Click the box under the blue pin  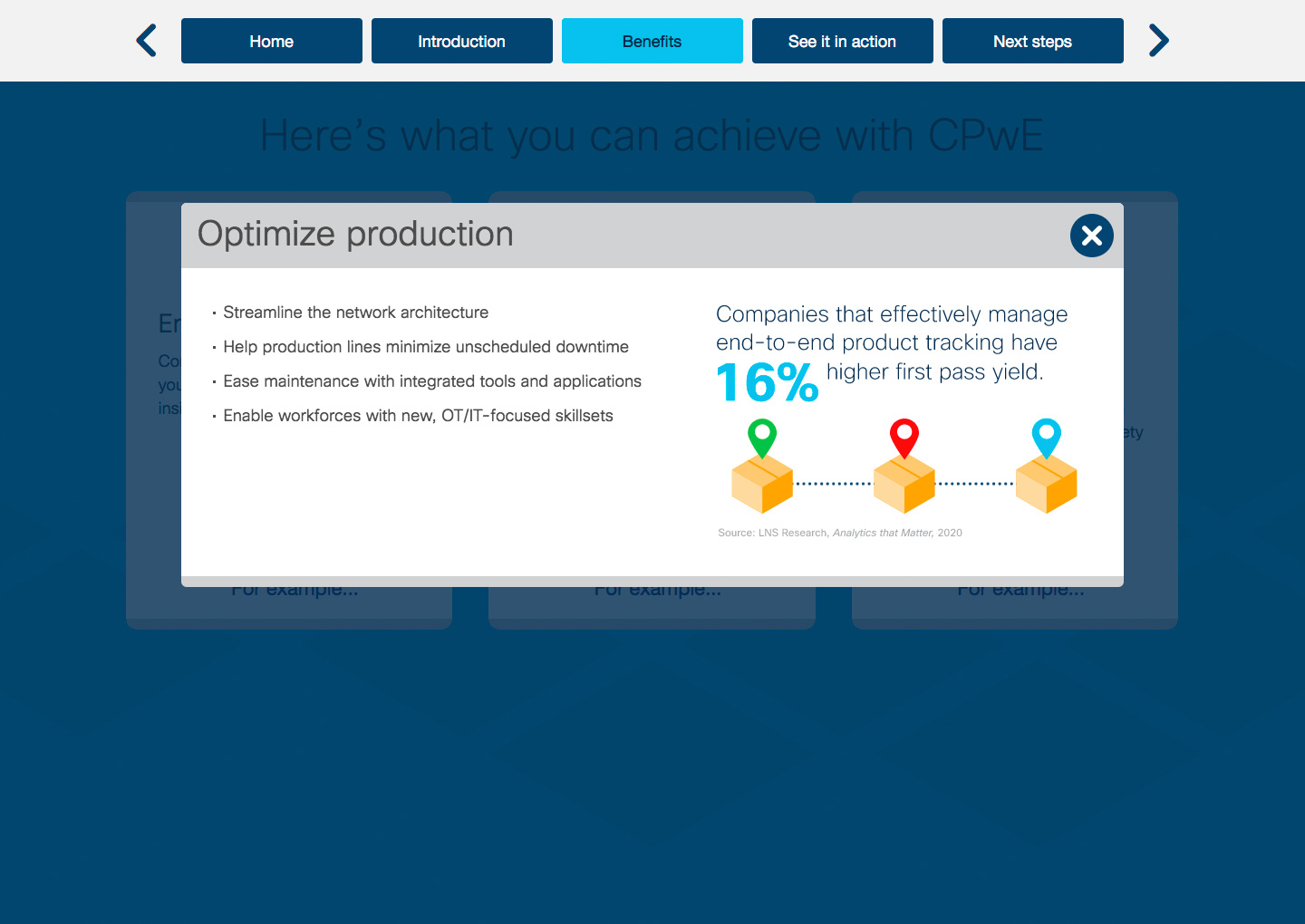pyautogui.click(x=1046, y=485)
